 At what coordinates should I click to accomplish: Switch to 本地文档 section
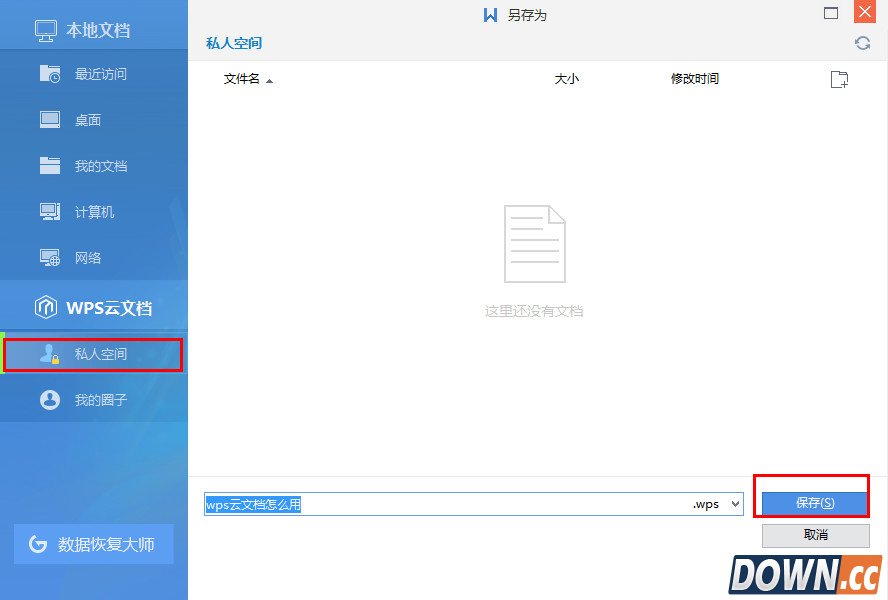(x=82, y=29)
